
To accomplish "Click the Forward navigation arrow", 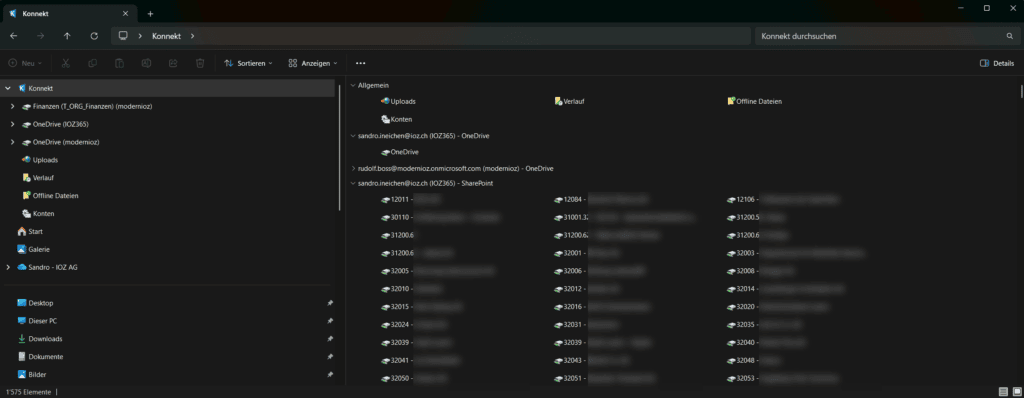I will [40, 36].
